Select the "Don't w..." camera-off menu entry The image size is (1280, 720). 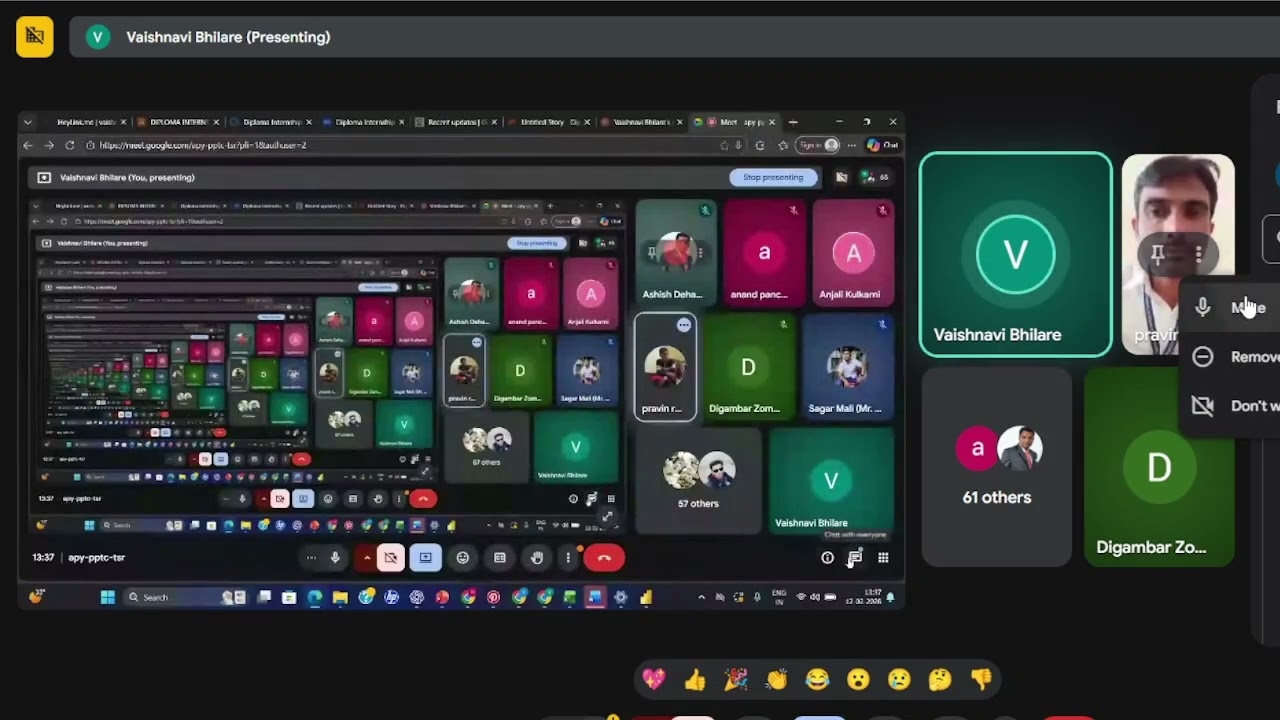(1232, 406)
